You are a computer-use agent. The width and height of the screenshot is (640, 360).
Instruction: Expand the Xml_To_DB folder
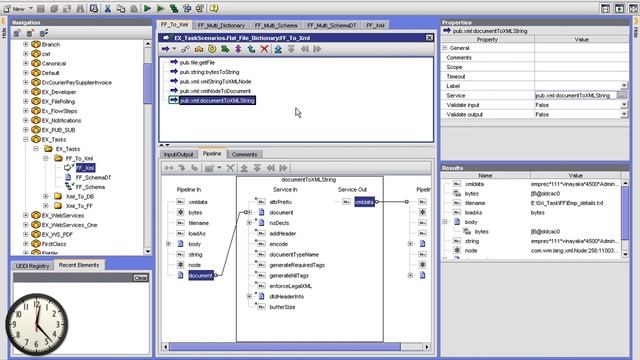tap(46, 196)
